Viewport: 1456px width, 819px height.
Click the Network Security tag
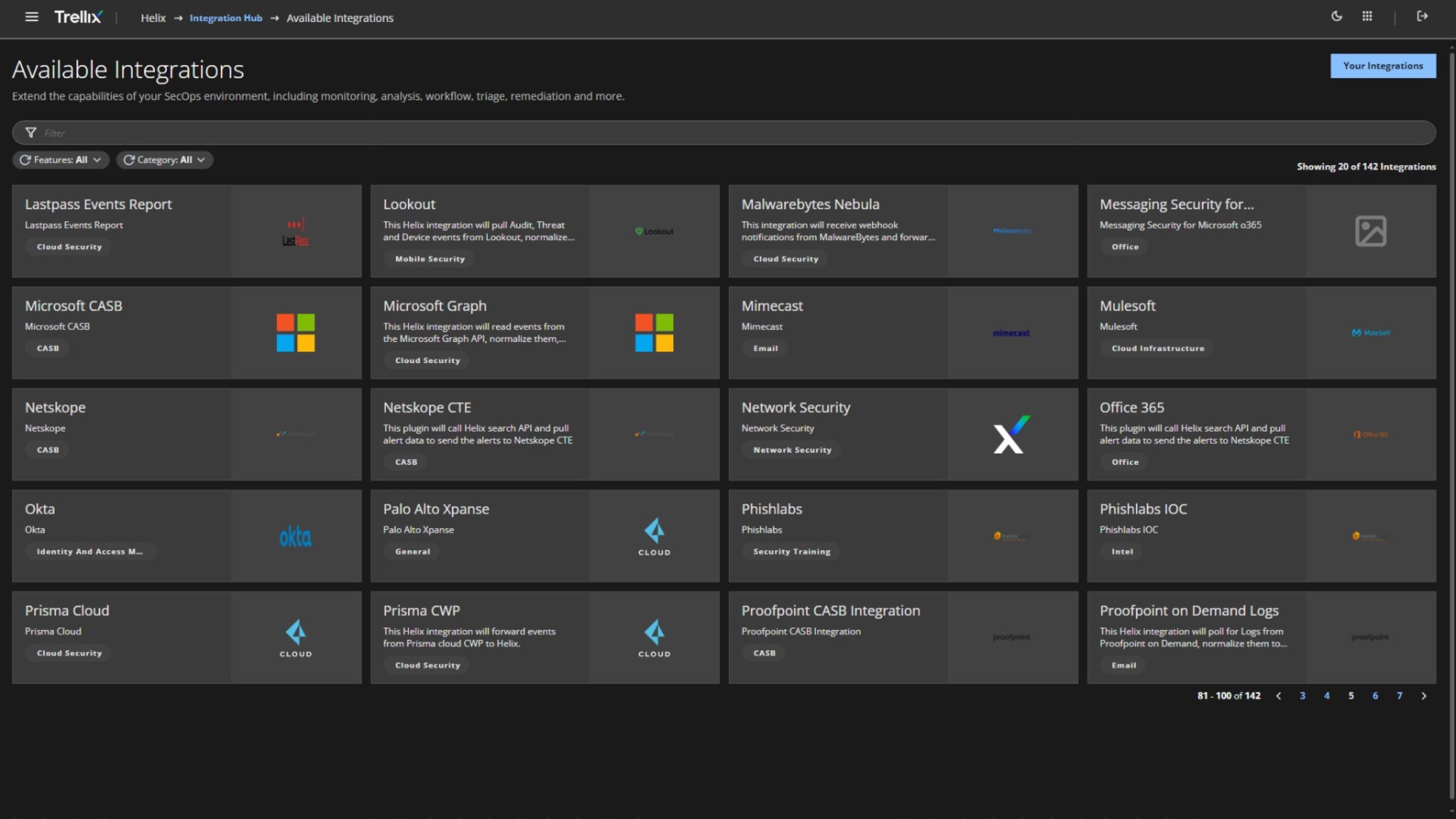792,450
